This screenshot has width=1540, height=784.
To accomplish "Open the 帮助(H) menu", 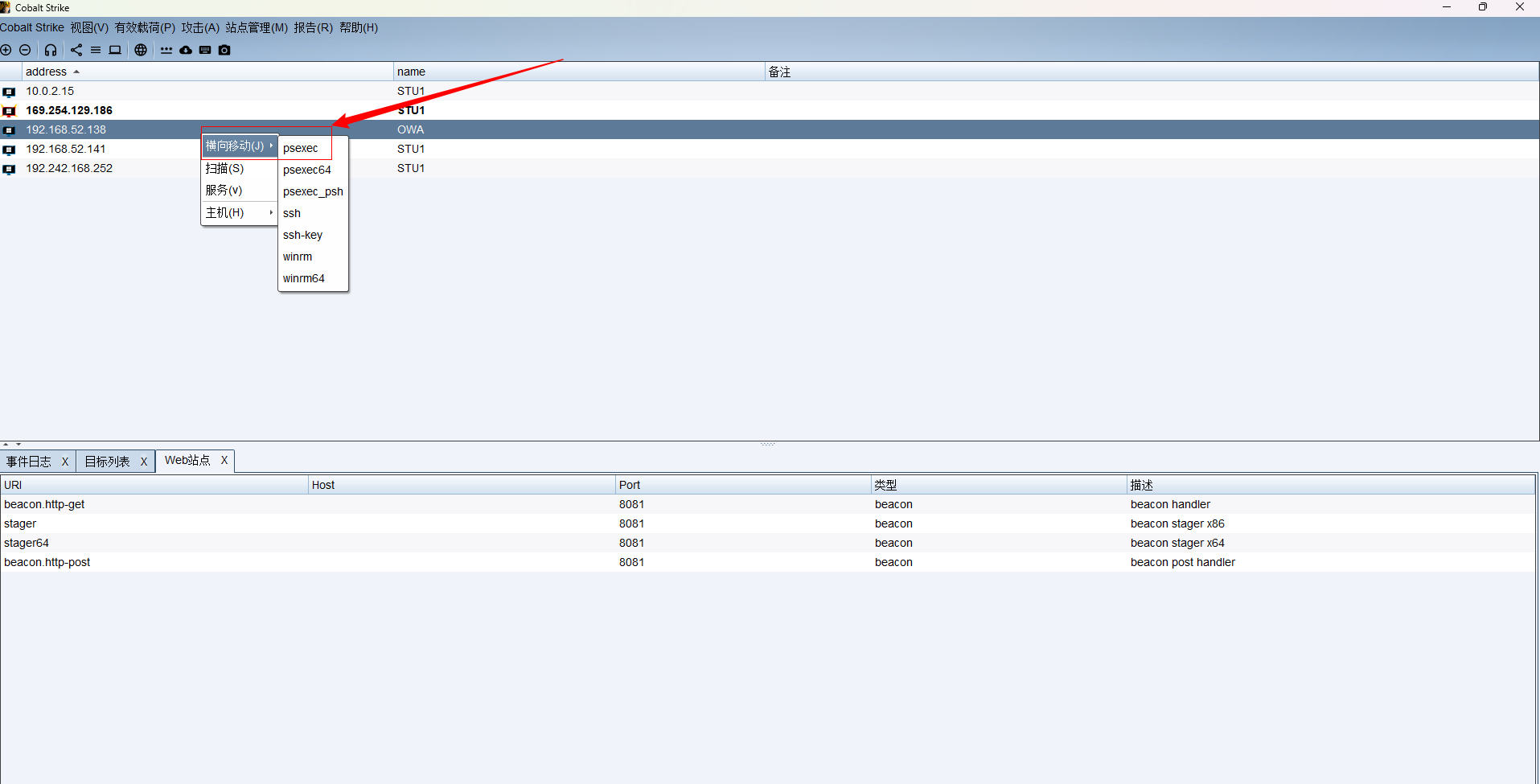I will pyautogui.click(x=359, y=27).
